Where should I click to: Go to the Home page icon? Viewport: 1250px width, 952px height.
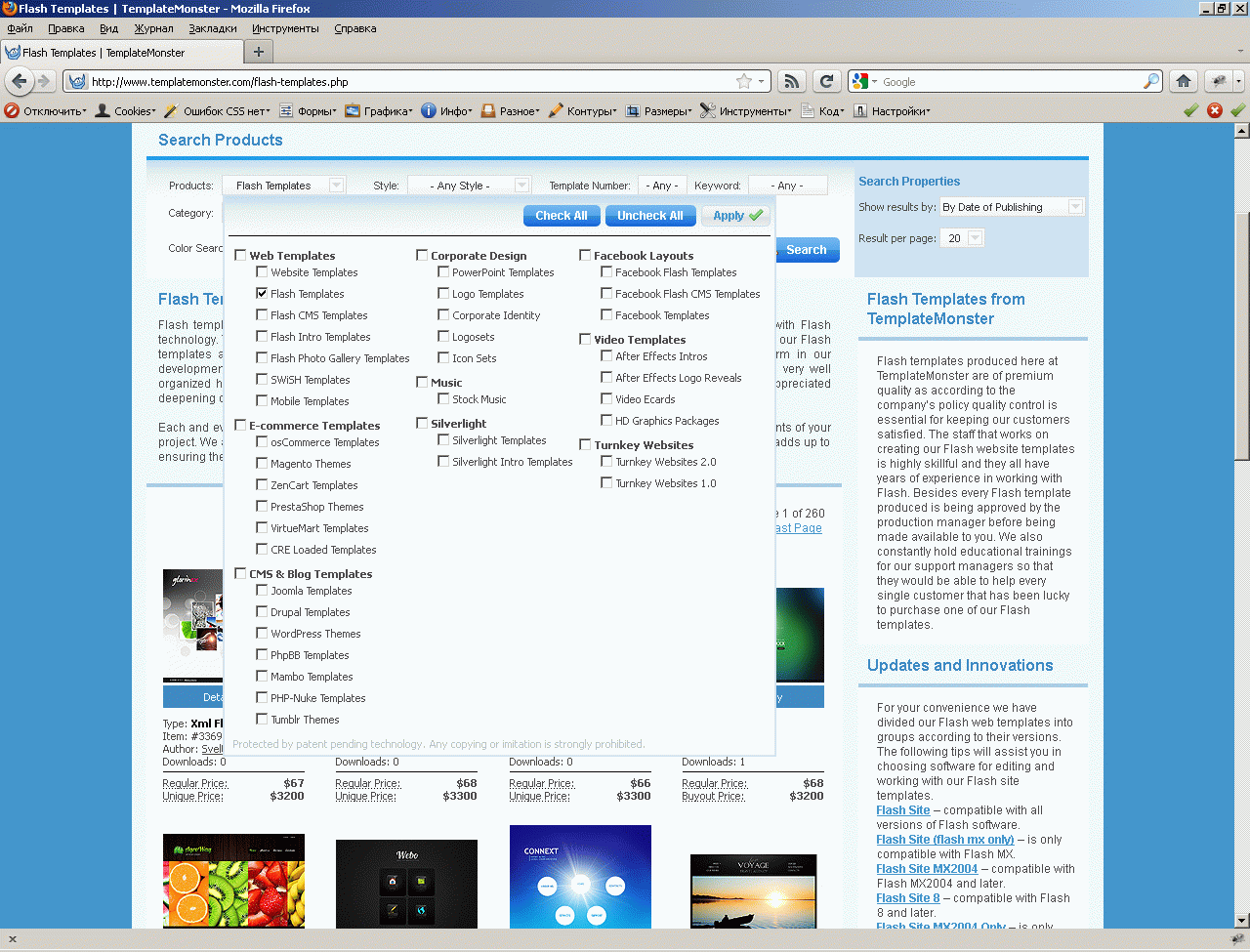[x=1184, y=81]
